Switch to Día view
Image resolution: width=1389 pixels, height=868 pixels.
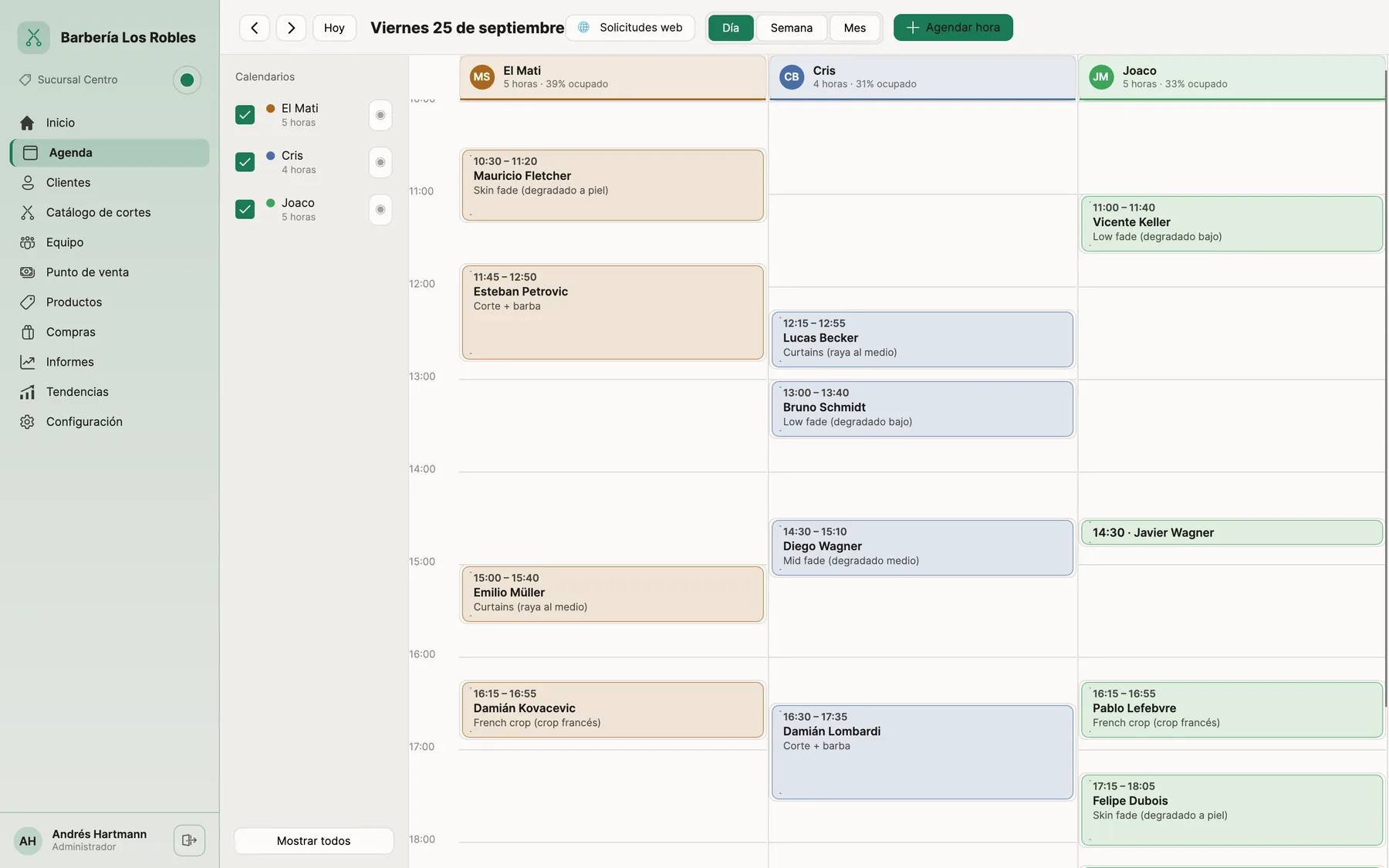pyautogui.click(x=731, y=28)
